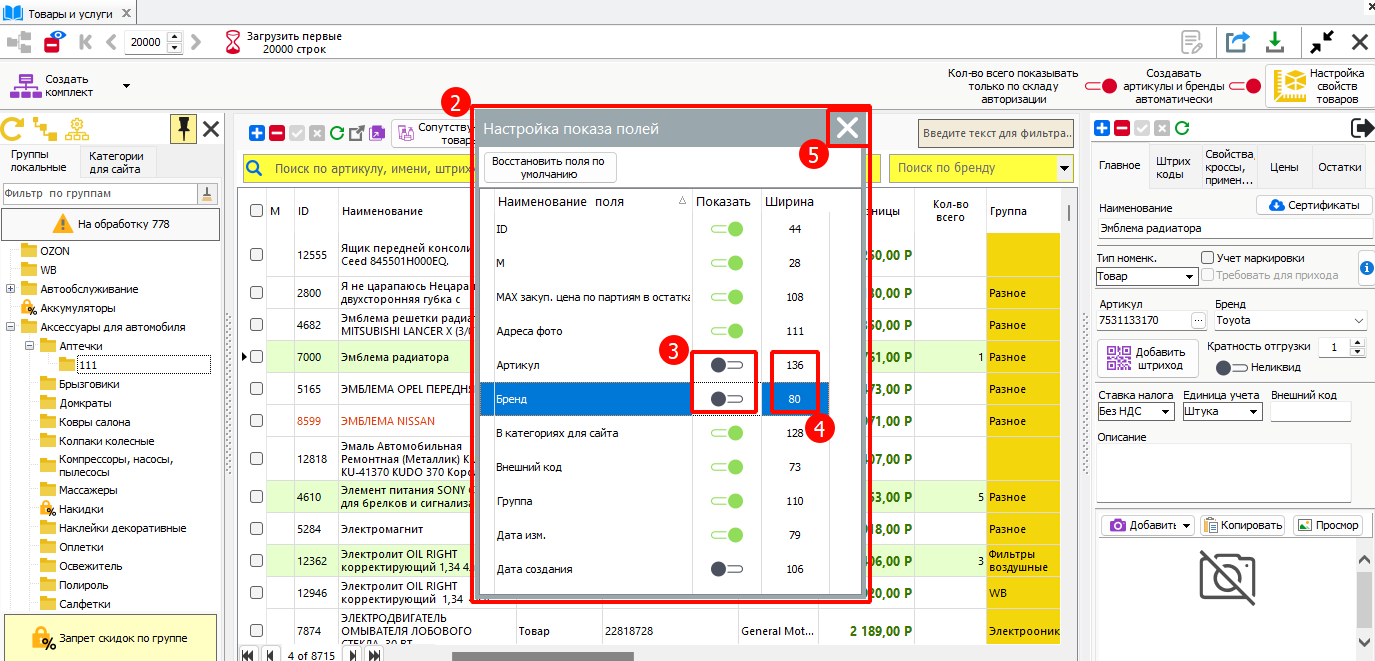
Task: Click Добавить штриход button
Action: (x=1147, y=358)
